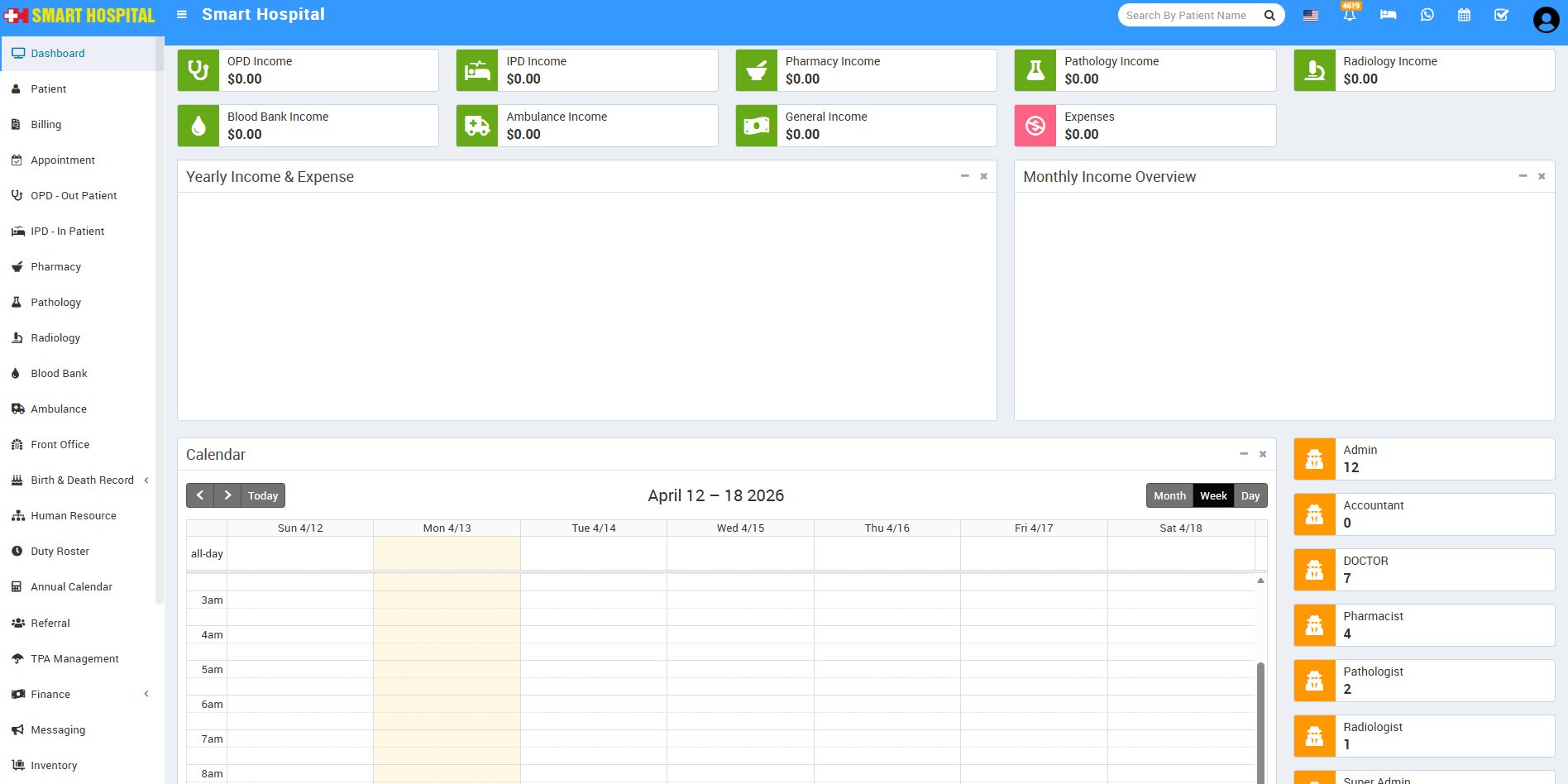Click the search magnifier icon
Viewport: 1568px width, 784px height.
click(1269, 15)
